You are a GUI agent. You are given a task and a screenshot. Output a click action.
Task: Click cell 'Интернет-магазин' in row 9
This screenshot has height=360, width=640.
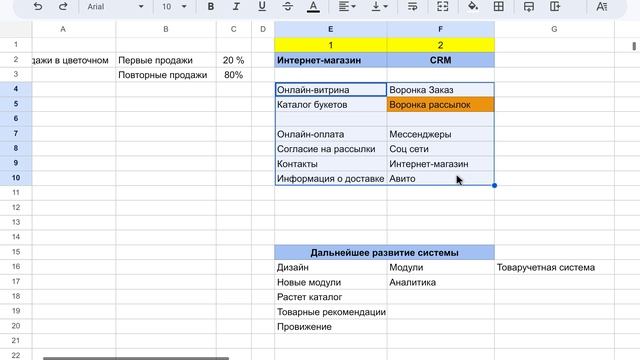point(440,164)
